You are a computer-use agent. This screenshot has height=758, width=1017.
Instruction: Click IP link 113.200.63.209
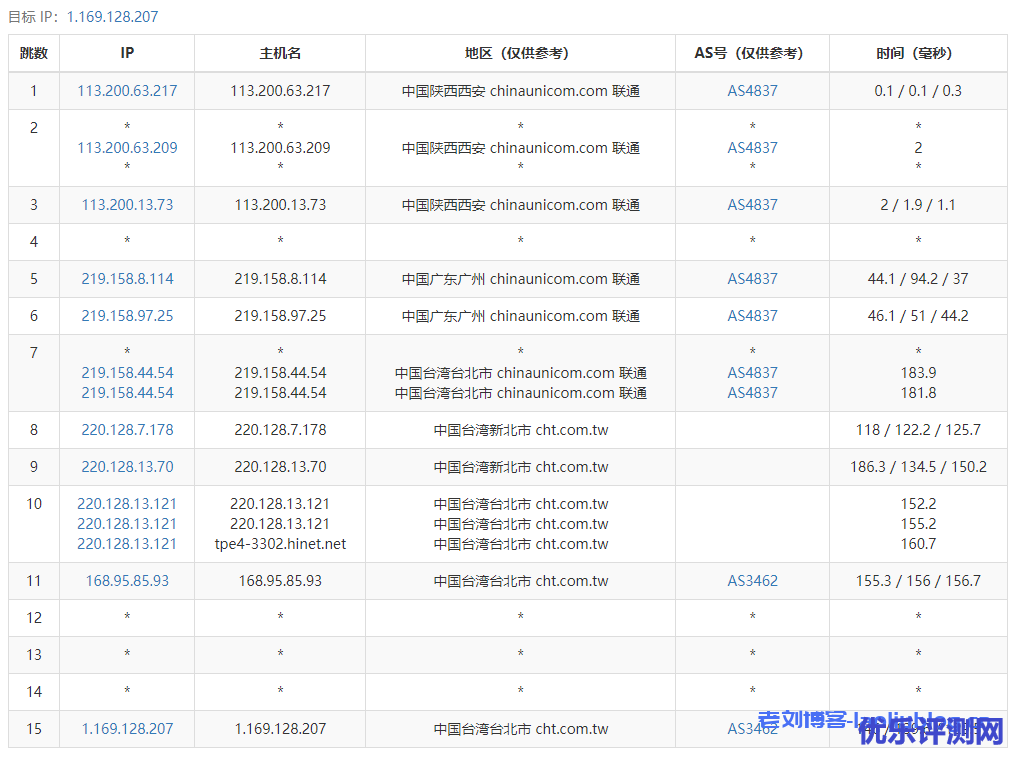pos(127,148)
